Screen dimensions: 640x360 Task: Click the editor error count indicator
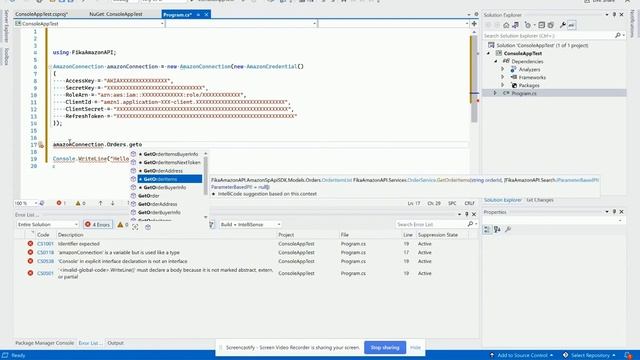[61, 203]
